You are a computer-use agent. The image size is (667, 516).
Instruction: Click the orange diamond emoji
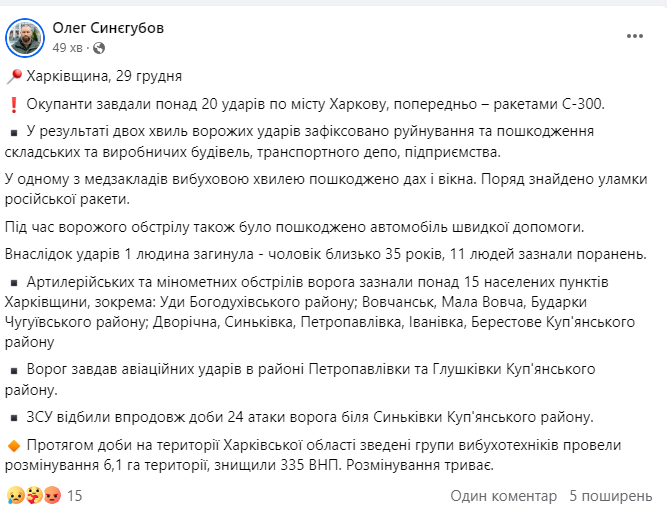pyautogui.click(x=13, y=443)
